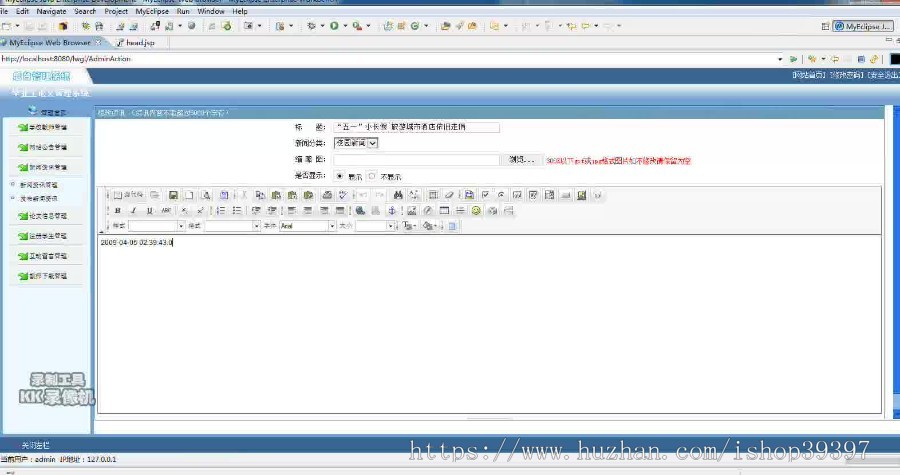The height and width of the screenshot is (475, 900).
Task: Click the thumbnail file path input field
Action: pos(417,160)
